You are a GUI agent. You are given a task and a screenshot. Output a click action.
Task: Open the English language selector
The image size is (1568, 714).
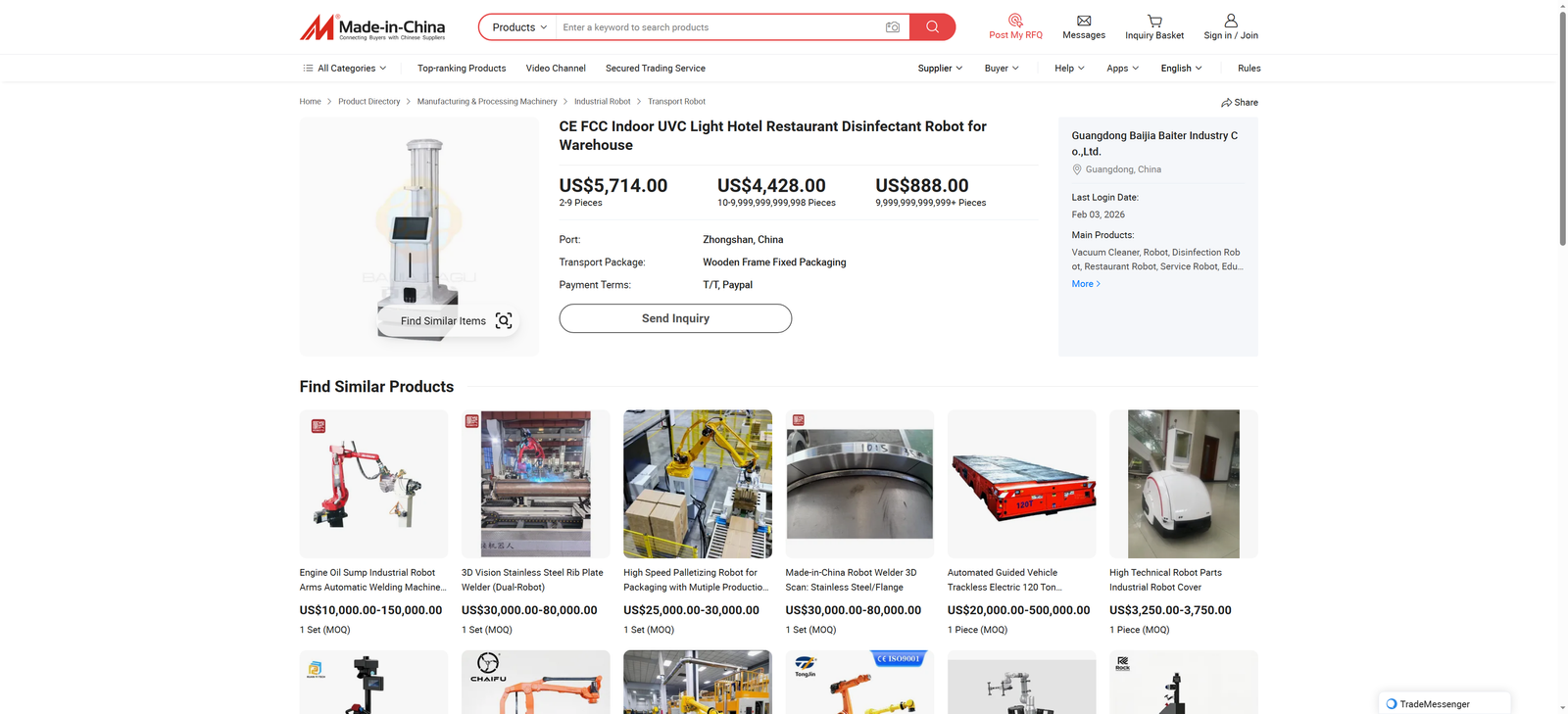click(1181, 69)
